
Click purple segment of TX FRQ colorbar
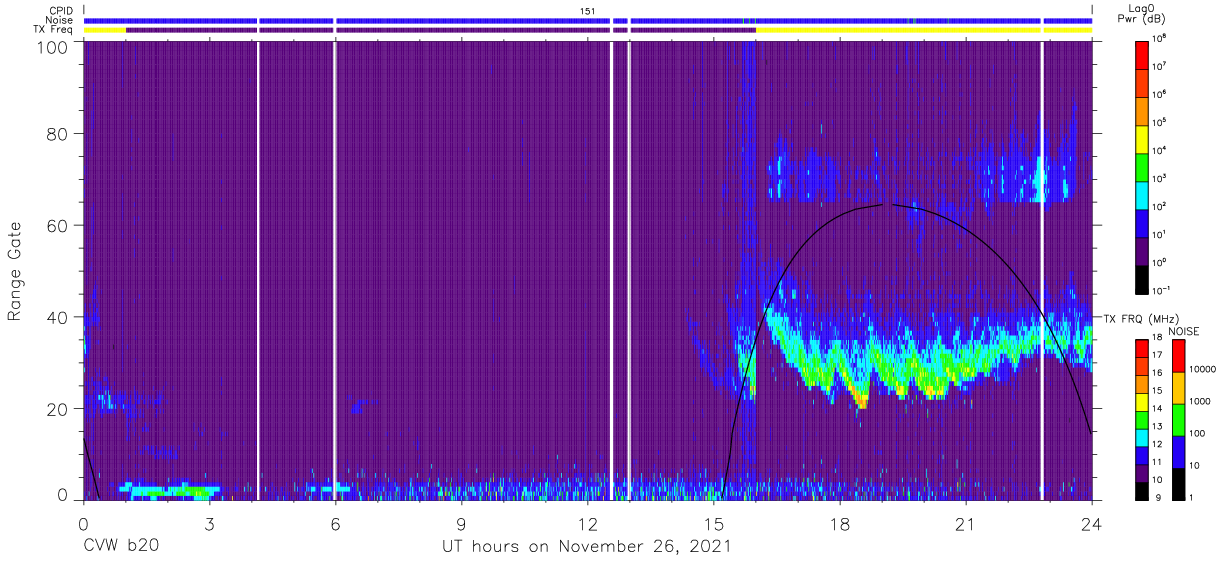[1142, 472]
